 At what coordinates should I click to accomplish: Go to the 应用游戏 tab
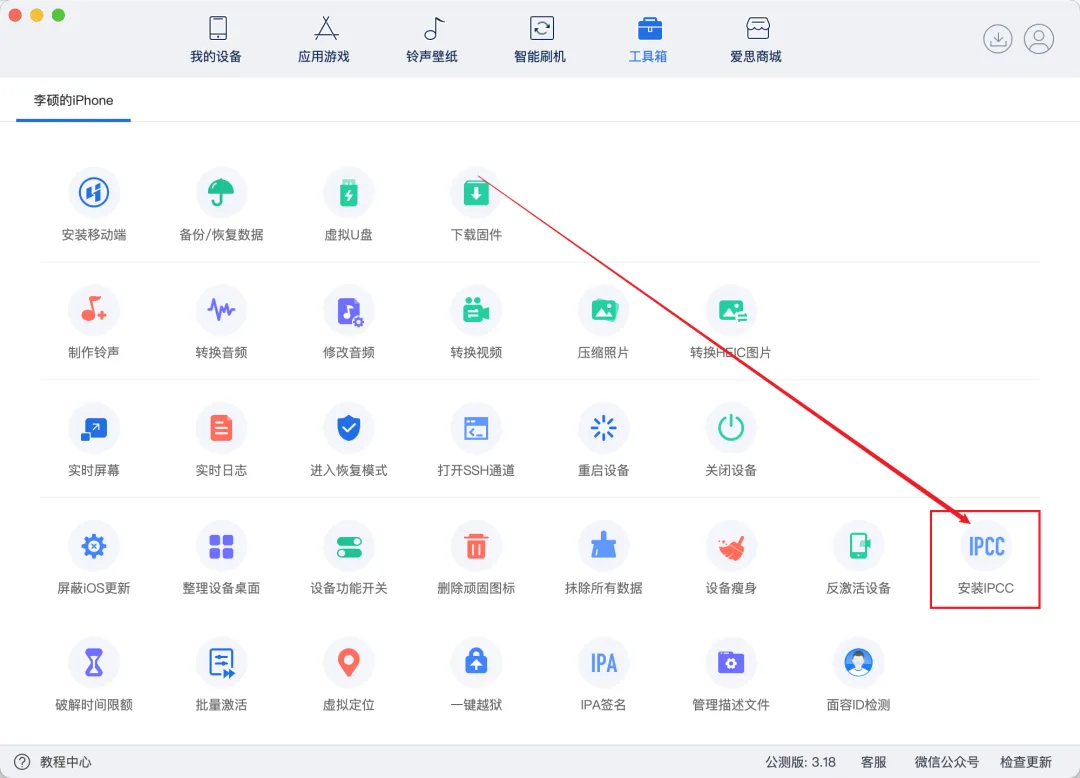324,40
